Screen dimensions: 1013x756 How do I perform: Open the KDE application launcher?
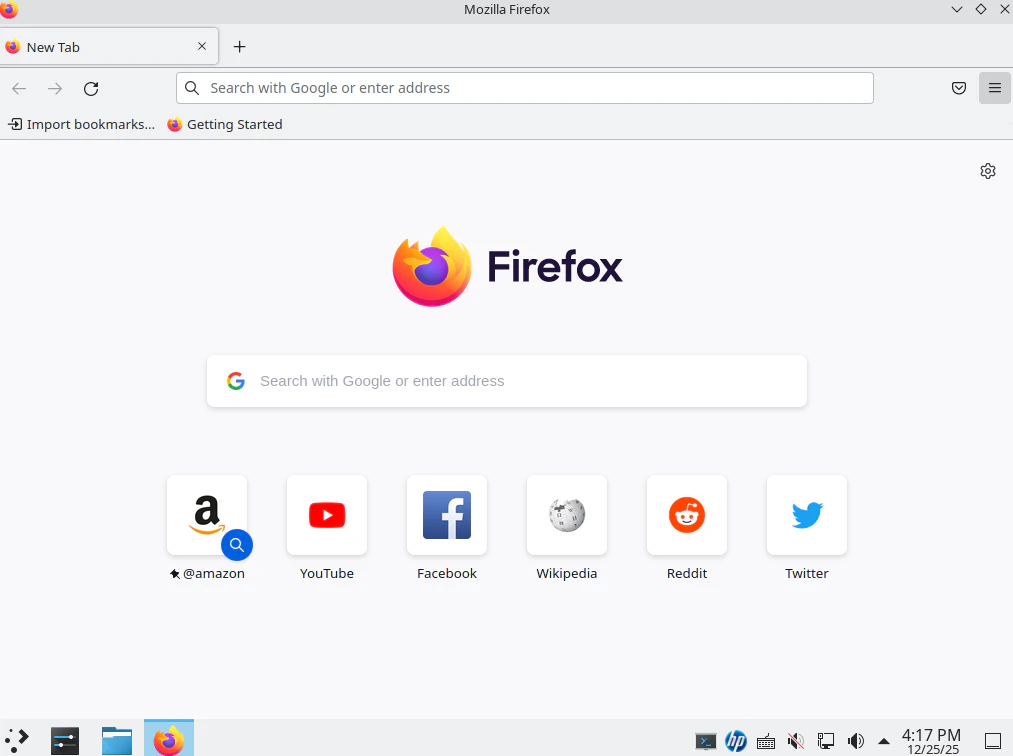[17, 739]
